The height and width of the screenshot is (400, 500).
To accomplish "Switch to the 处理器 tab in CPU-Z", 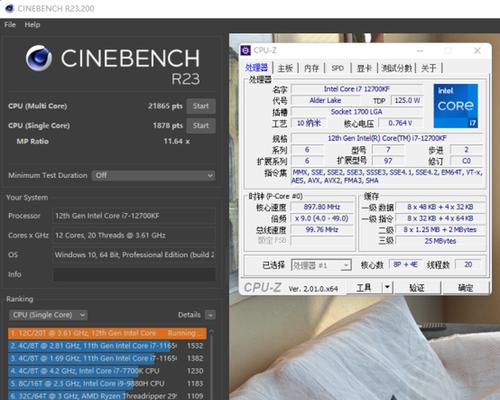I will [256, 68].
